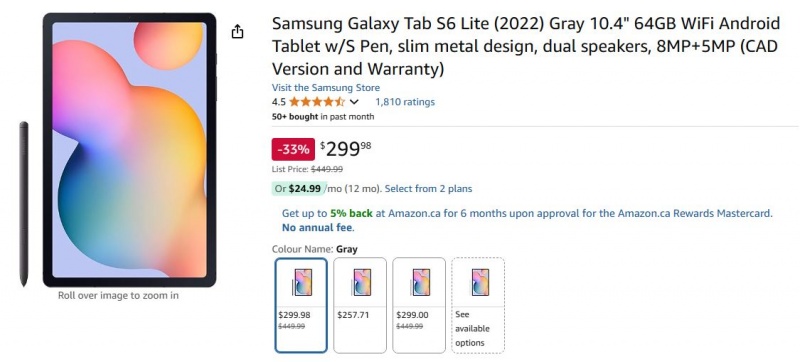
Task: Click the S Pen stylus image
Action: (x=23, y=204)
